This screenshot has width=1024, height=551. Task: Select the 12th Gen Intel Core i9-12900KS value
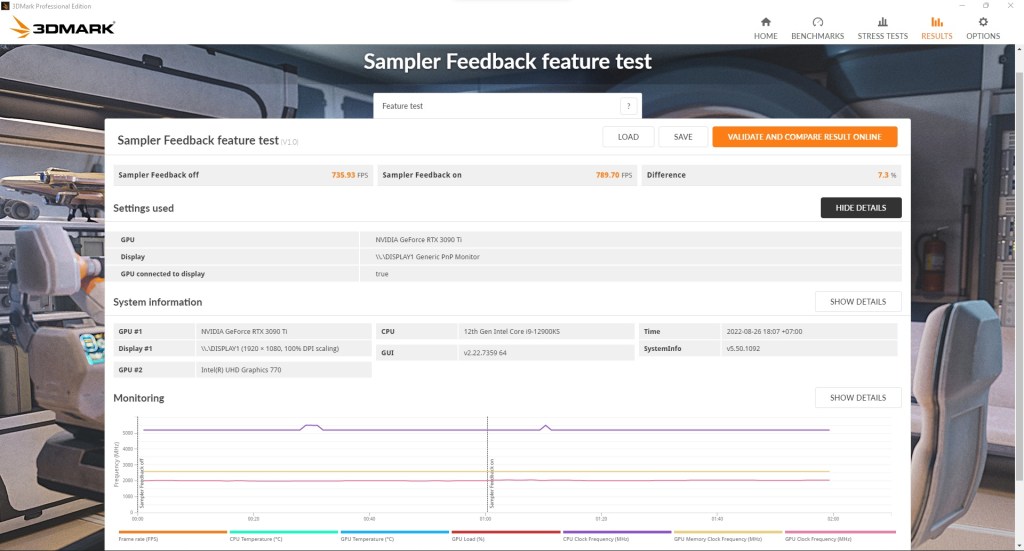(511, 332)
